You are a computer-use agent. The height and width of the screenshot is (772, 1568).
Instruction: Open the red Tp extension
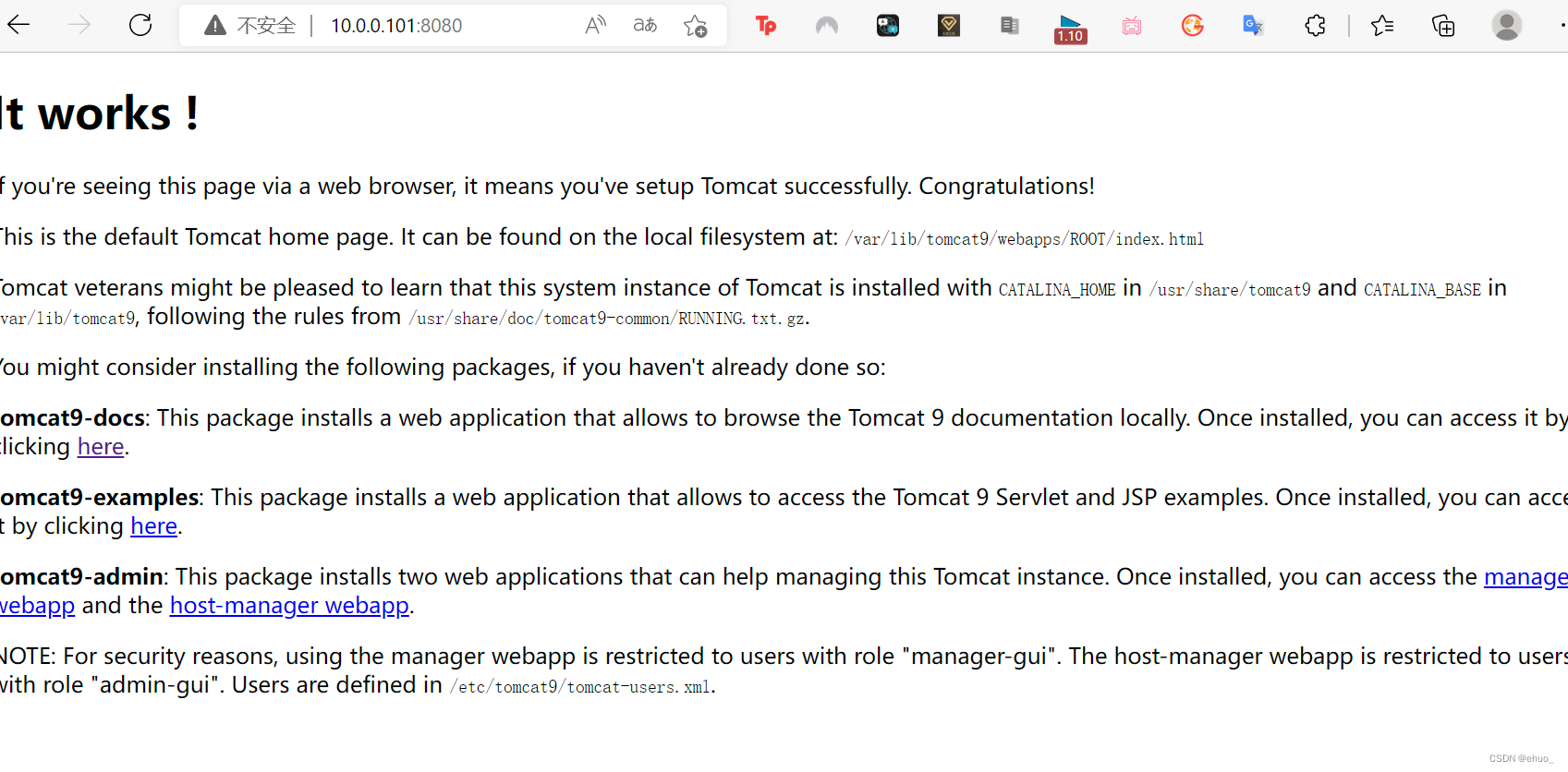766,25
